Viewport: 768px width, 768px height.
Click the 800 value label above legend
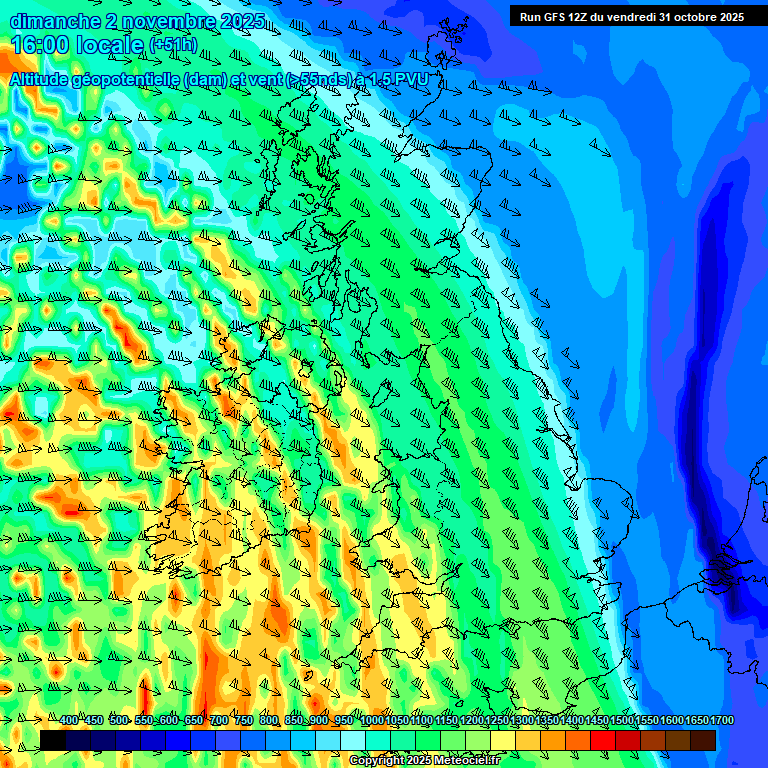pos(269,721)
